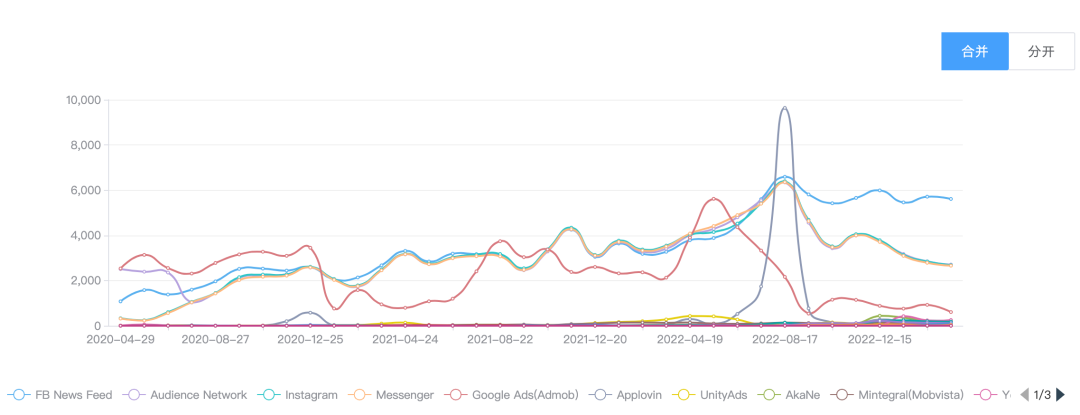Toggle FB News Feed series in legend
Screen dimensions: 1080x415
click(60, 395)
